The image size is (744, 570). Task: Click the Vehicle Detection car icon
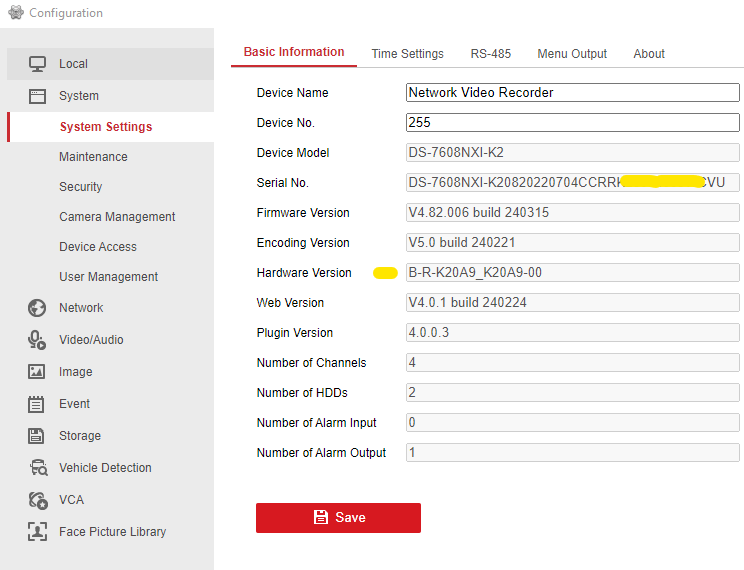click(37, 468)
